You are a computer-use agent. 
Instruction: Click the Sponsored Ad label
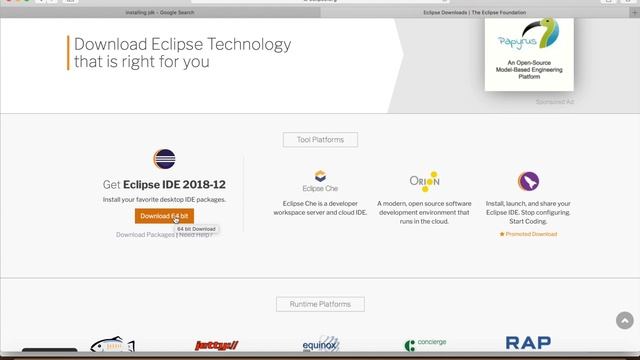click(555, 102)
